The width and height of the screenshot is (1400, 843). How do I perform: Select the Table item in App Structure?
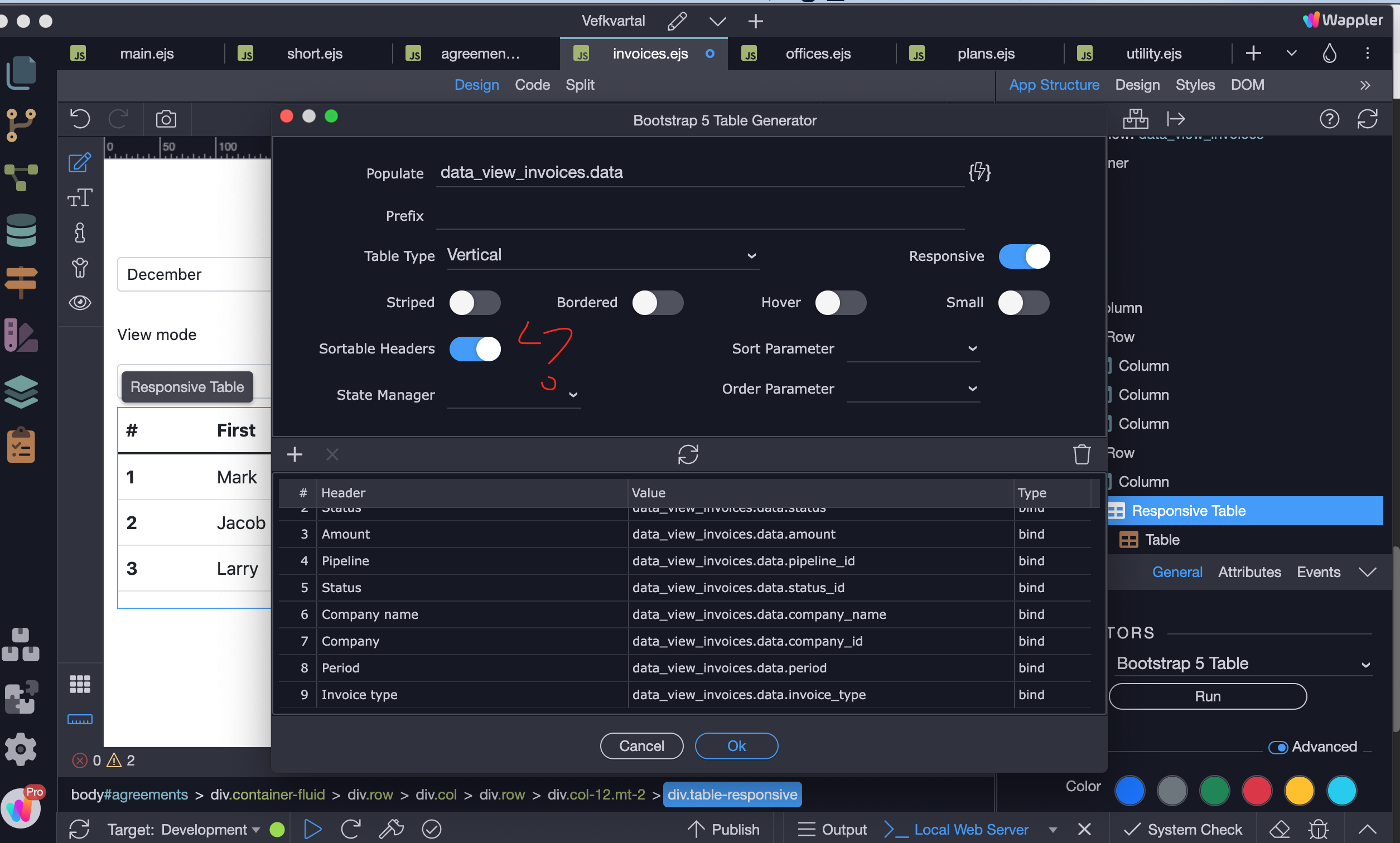click(x=1162, y=540)
